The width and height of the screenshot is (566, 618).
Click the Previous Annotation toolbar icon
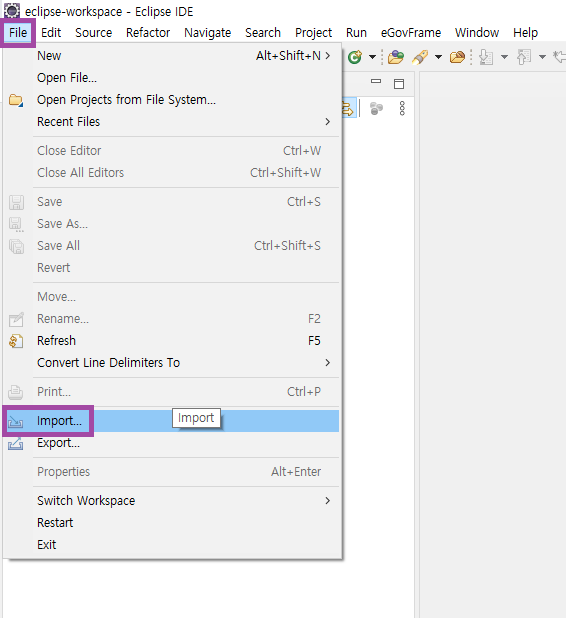[x=524, y=57]
